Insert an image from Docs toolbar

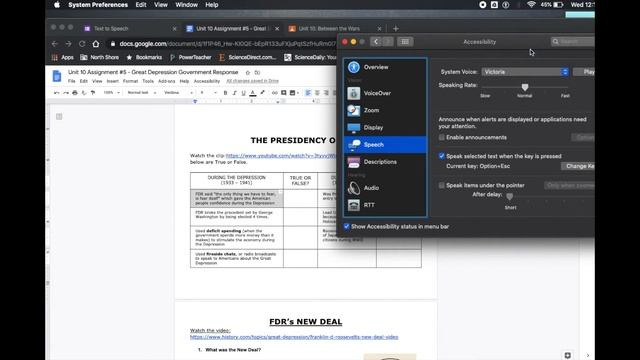(x=293, y=93)
